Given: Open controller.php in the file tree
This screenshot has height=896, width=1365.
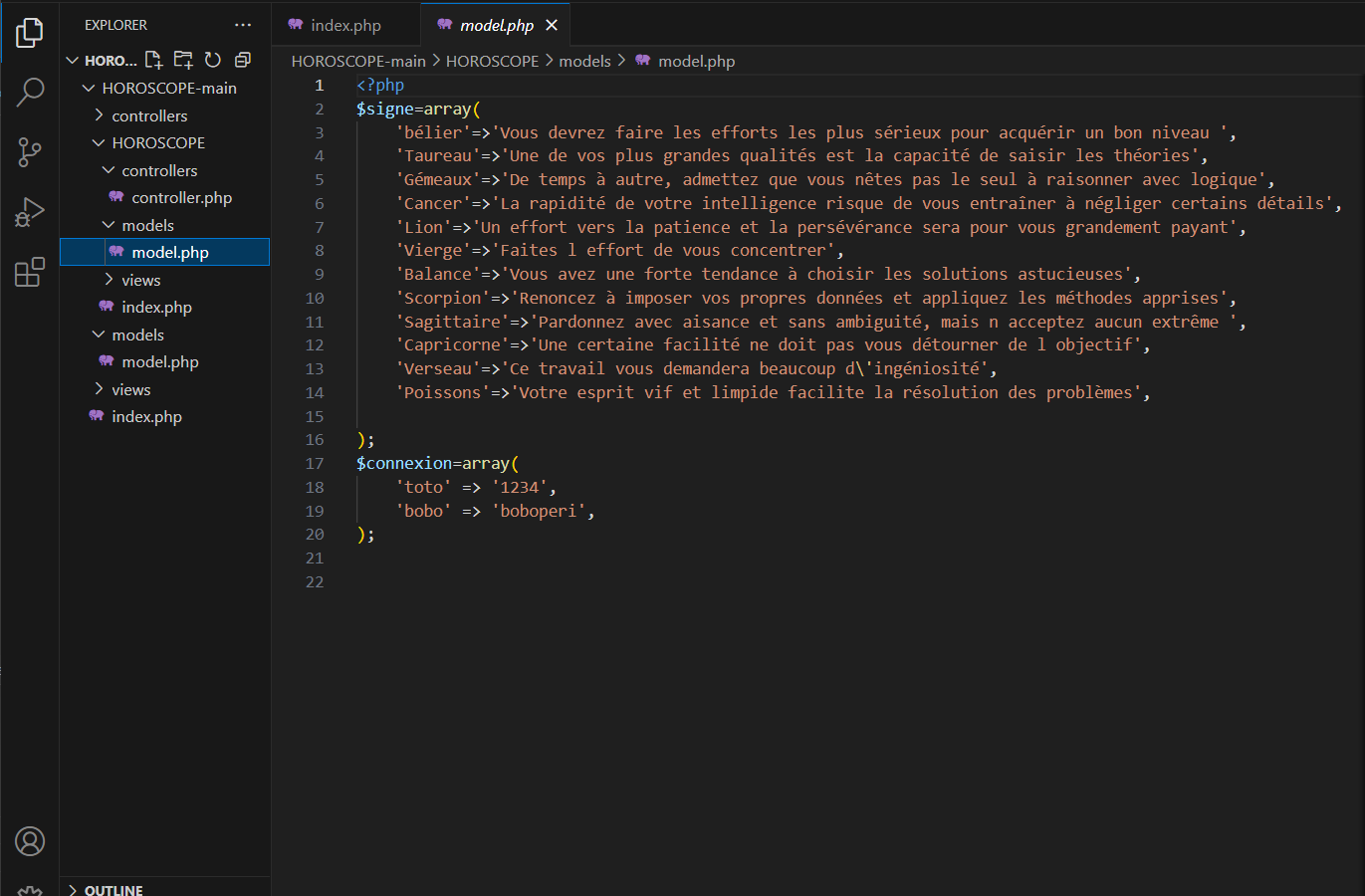Looking at the screenshot, I should [x=181, y=197].
